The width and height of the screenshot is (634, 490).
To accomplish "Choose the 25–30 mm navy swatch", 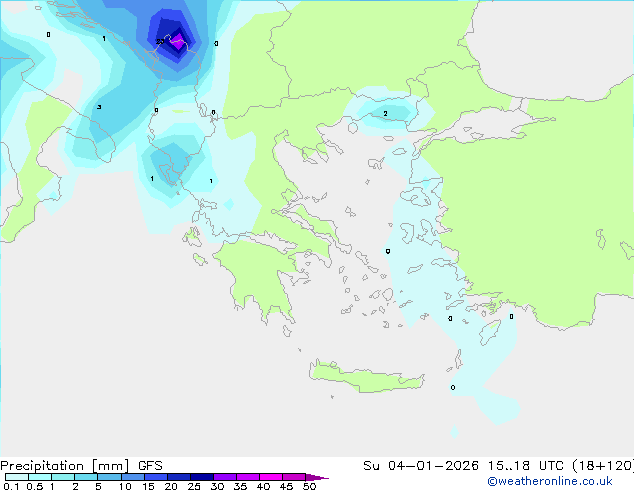I will tap(202, 477).
